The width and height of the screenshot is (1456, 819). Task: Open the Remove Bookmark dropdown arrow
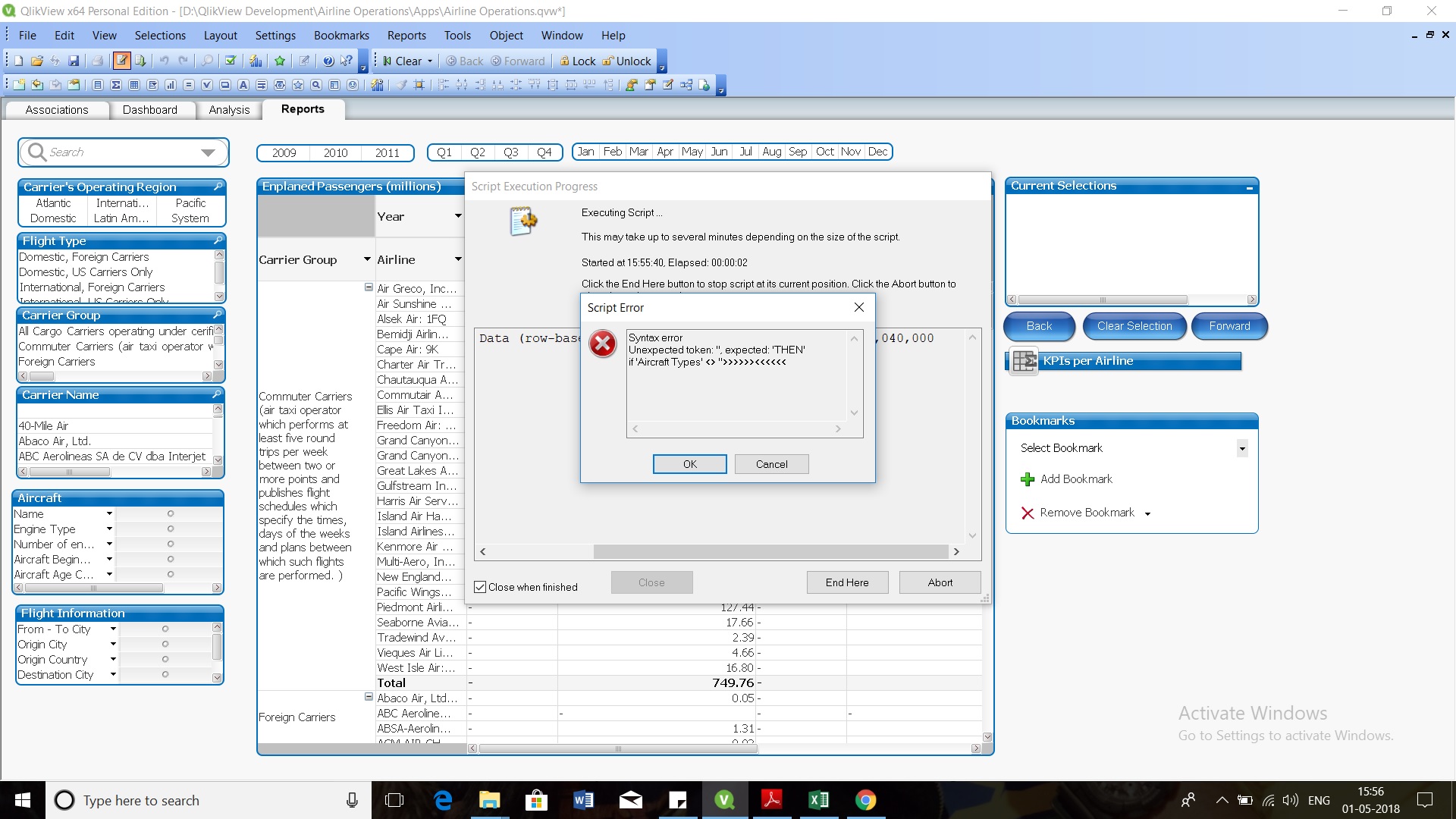click(1147, 513)
